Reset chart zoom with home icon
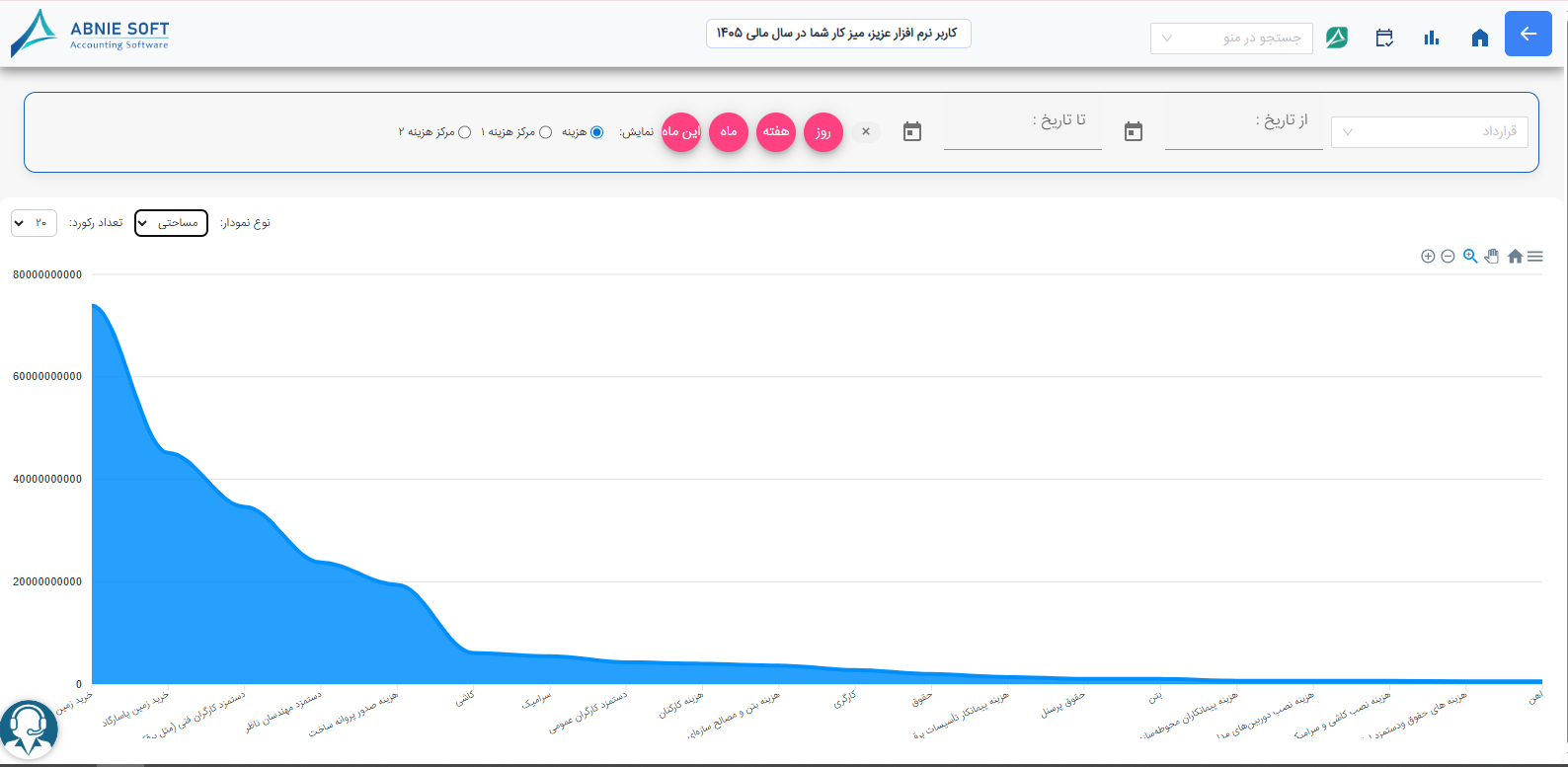 coord(1515,256)
